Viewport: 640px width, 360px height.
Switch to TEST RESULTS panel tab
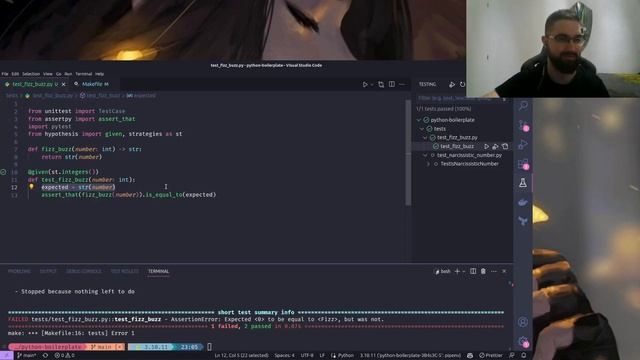point(124,271)
